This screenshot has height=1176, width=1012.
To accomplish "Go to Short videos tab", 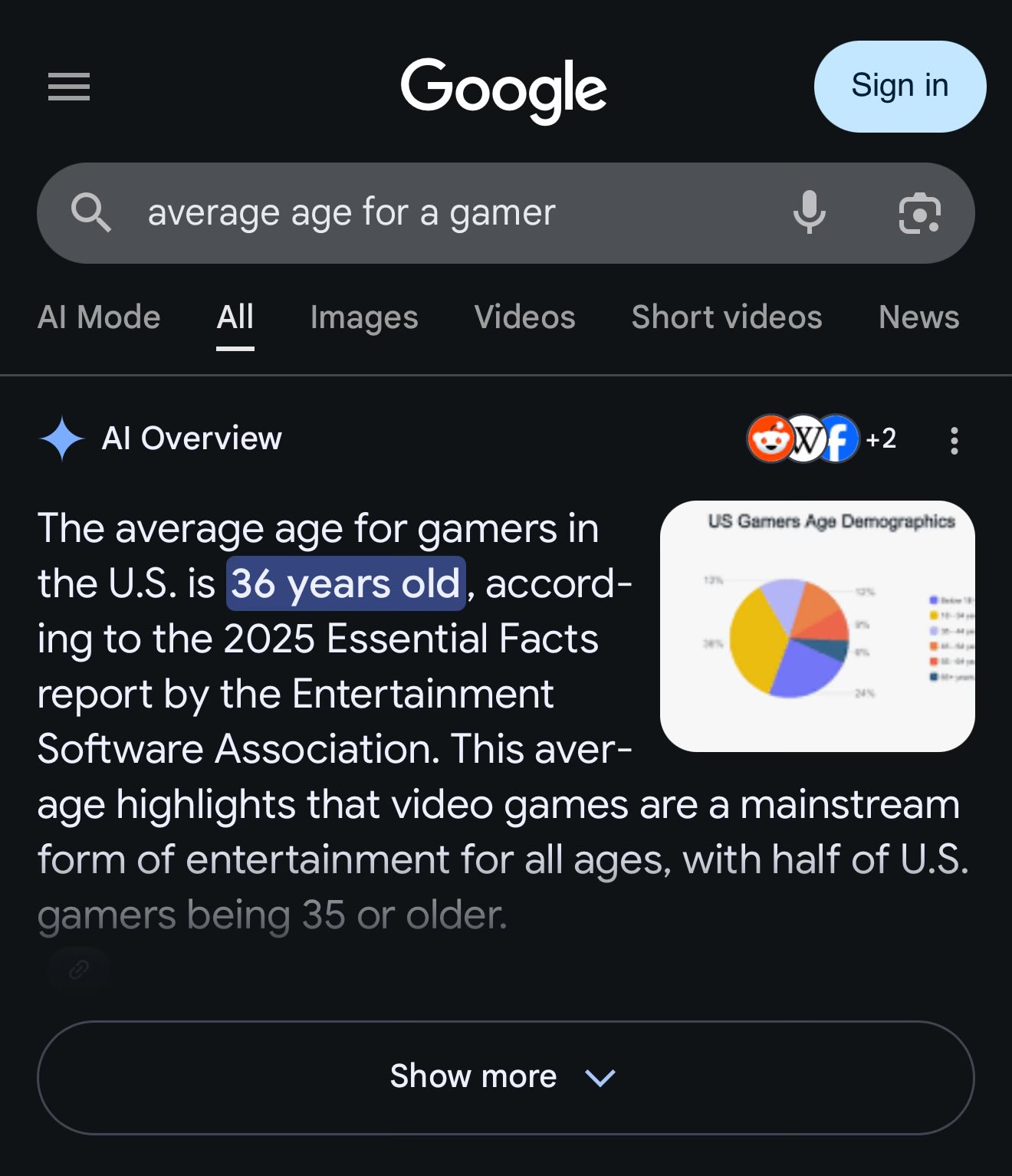I will click(727, 317).
